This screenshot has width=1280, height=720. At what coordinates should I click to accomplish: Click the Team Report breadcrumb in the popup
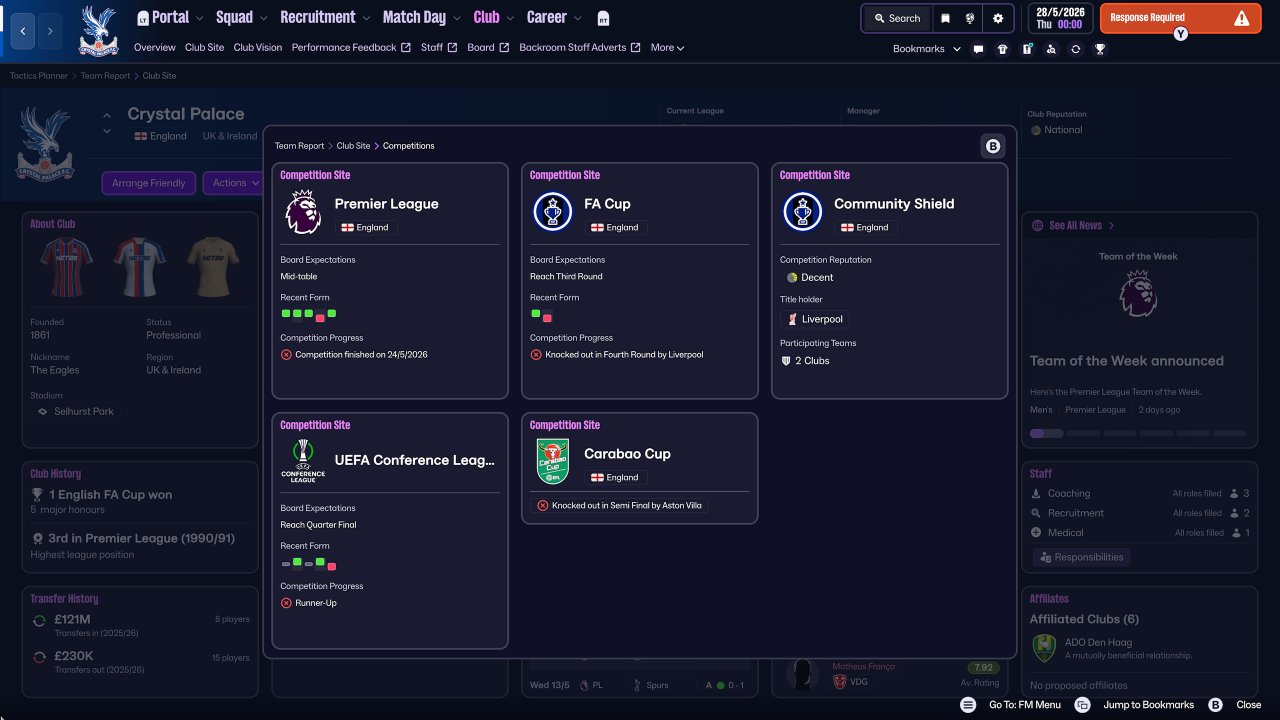(299, 146)
